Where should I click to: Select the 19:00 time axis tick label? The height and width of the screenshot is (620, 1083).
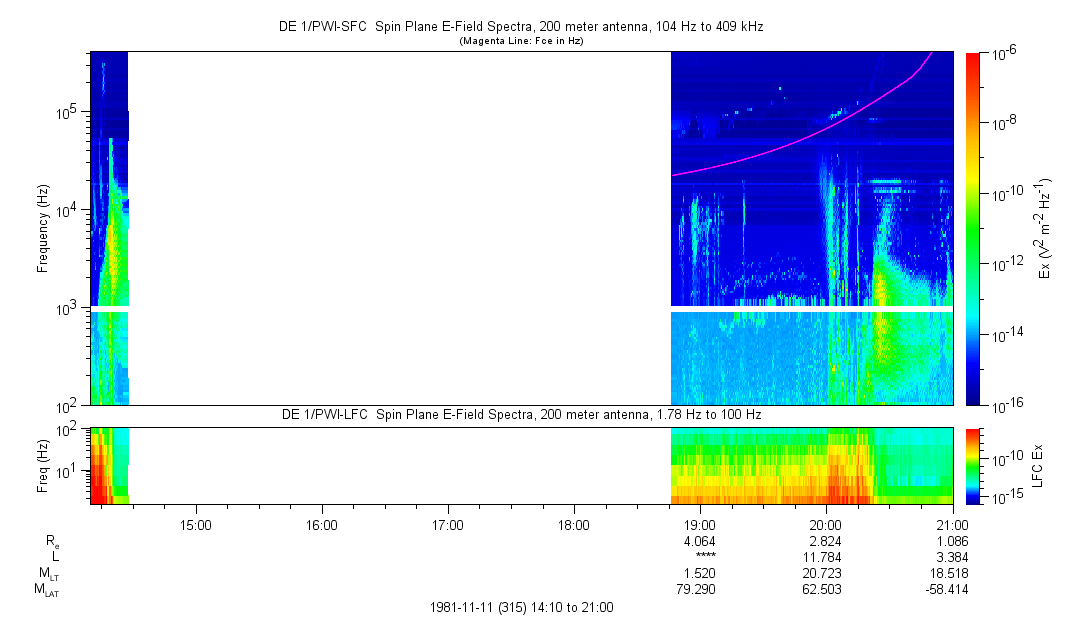[x=699, y=523]
